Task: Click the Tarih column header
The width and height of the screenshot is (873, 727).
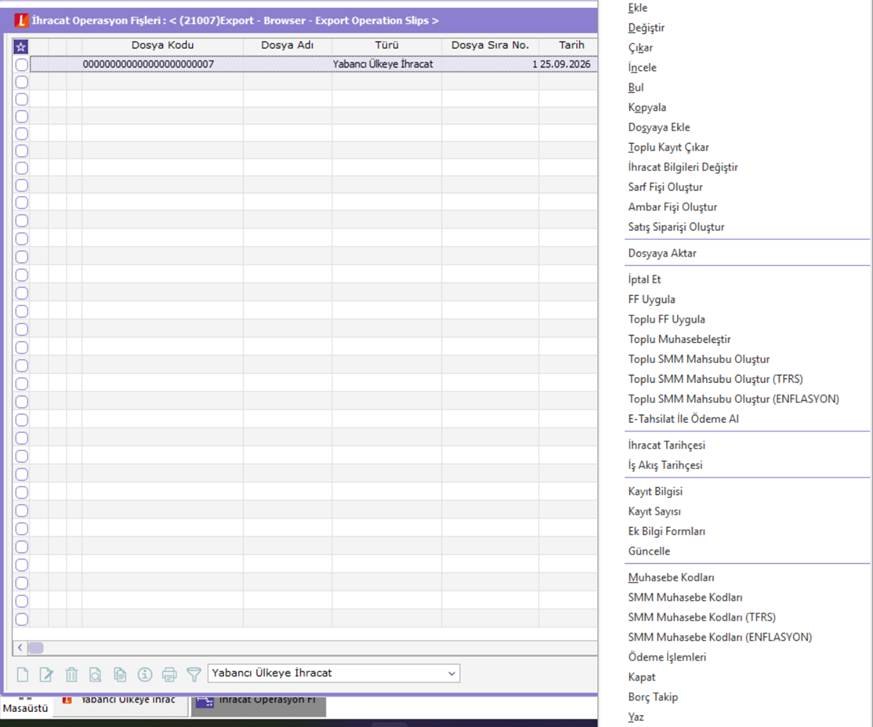Action: (571, 46)
